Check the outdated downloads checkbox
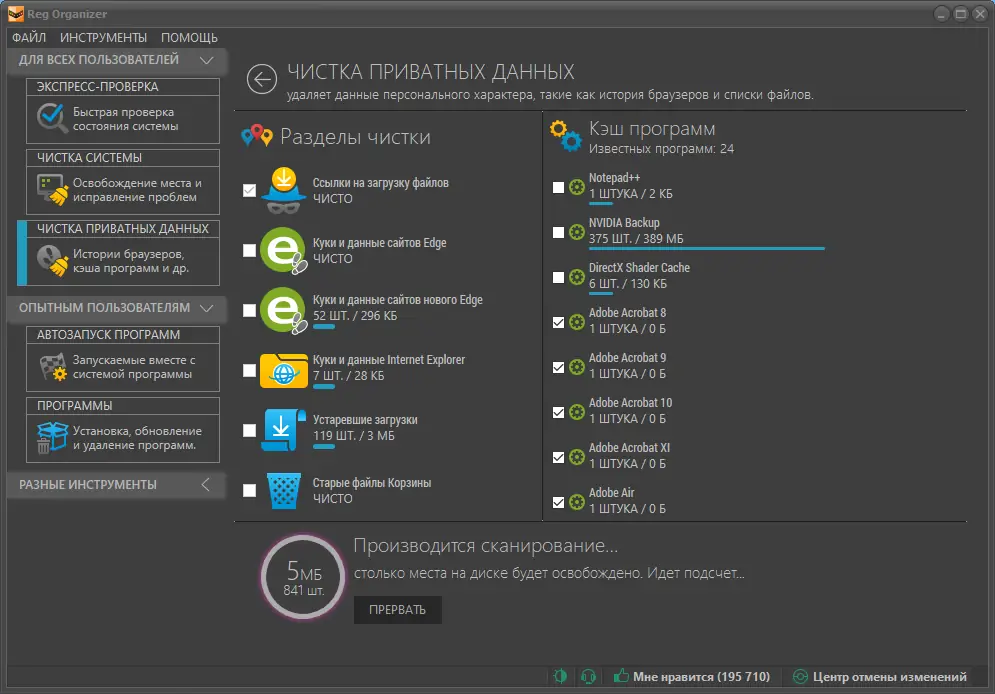This screenshot has height=694, width=995. pos(249,430)
